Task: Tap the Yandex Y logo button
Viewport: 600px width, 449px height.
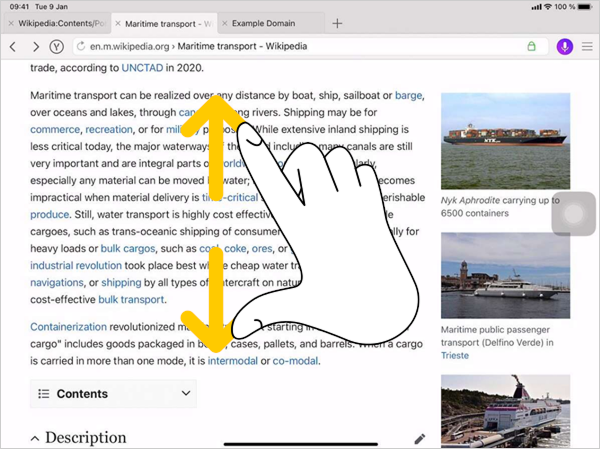Action: 57,46
